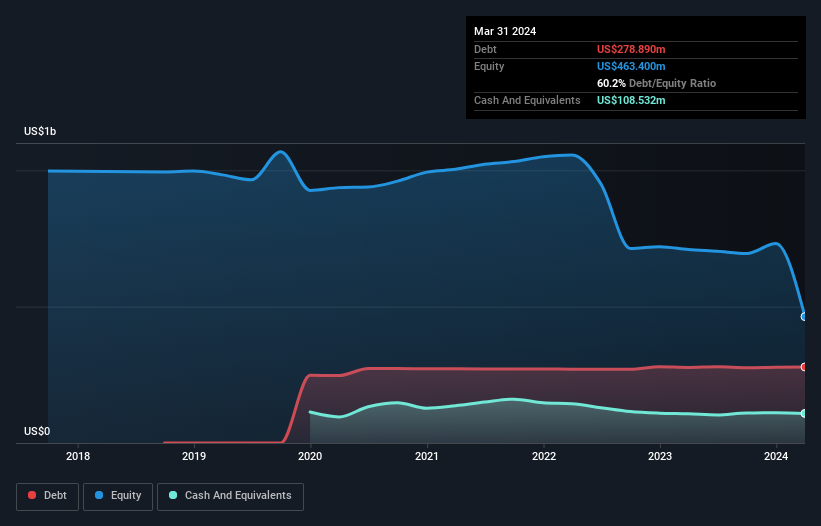Click the US$278.890m debt value

[x=631, y=49]
